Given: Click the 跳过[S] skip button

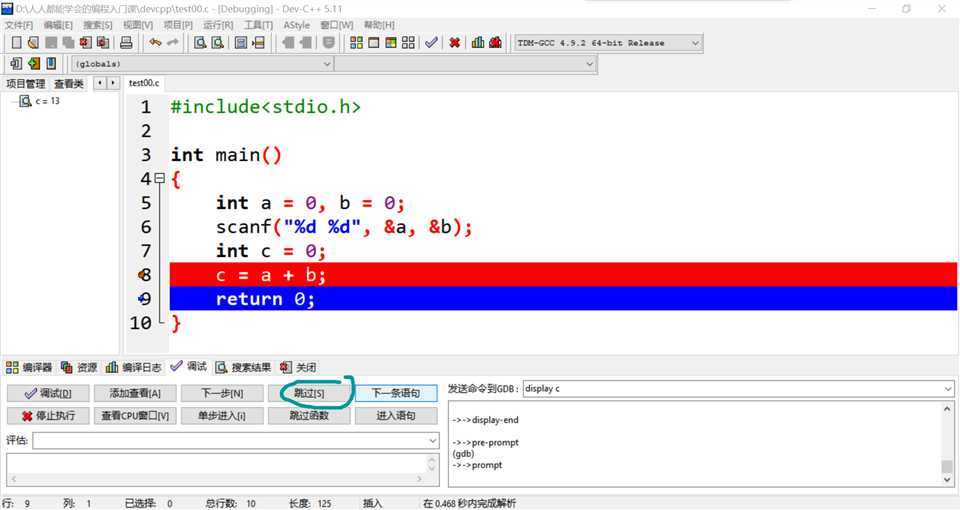Looking at the screenshot, I should [x=309, y=393].
